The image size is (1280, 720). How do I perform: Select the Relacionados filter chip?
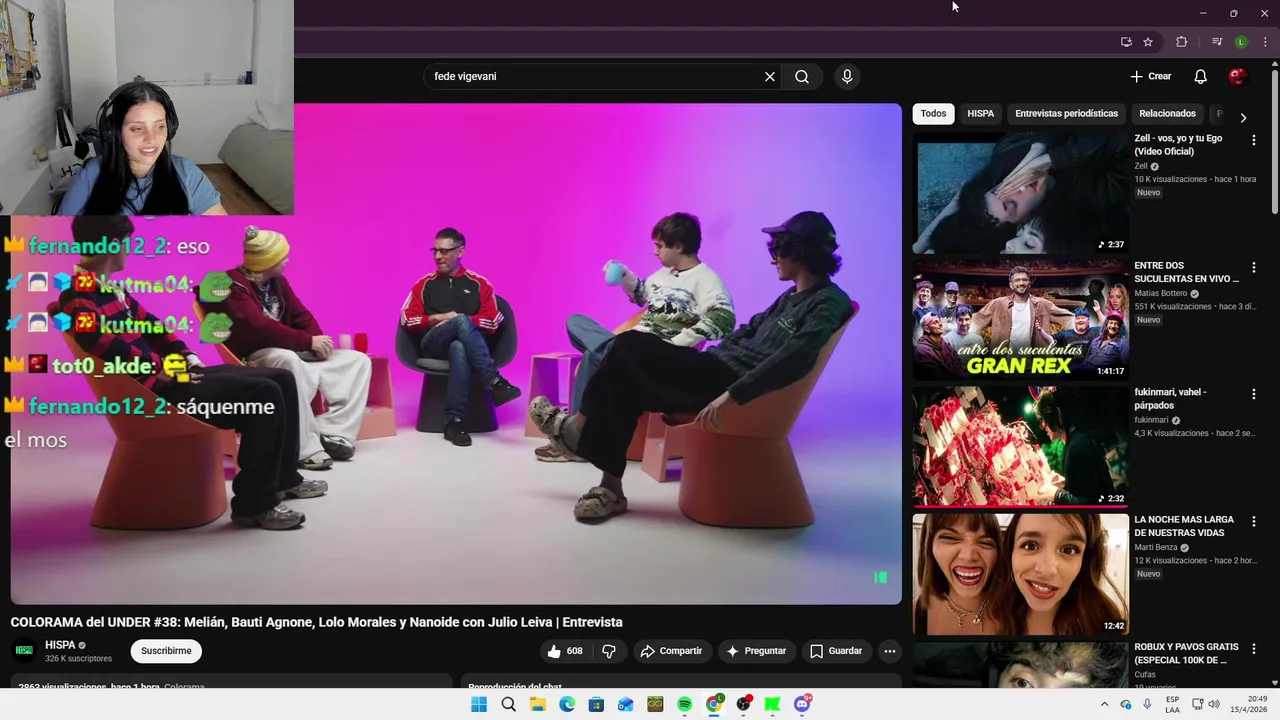pyautogui.click(x=1167, y=114)
